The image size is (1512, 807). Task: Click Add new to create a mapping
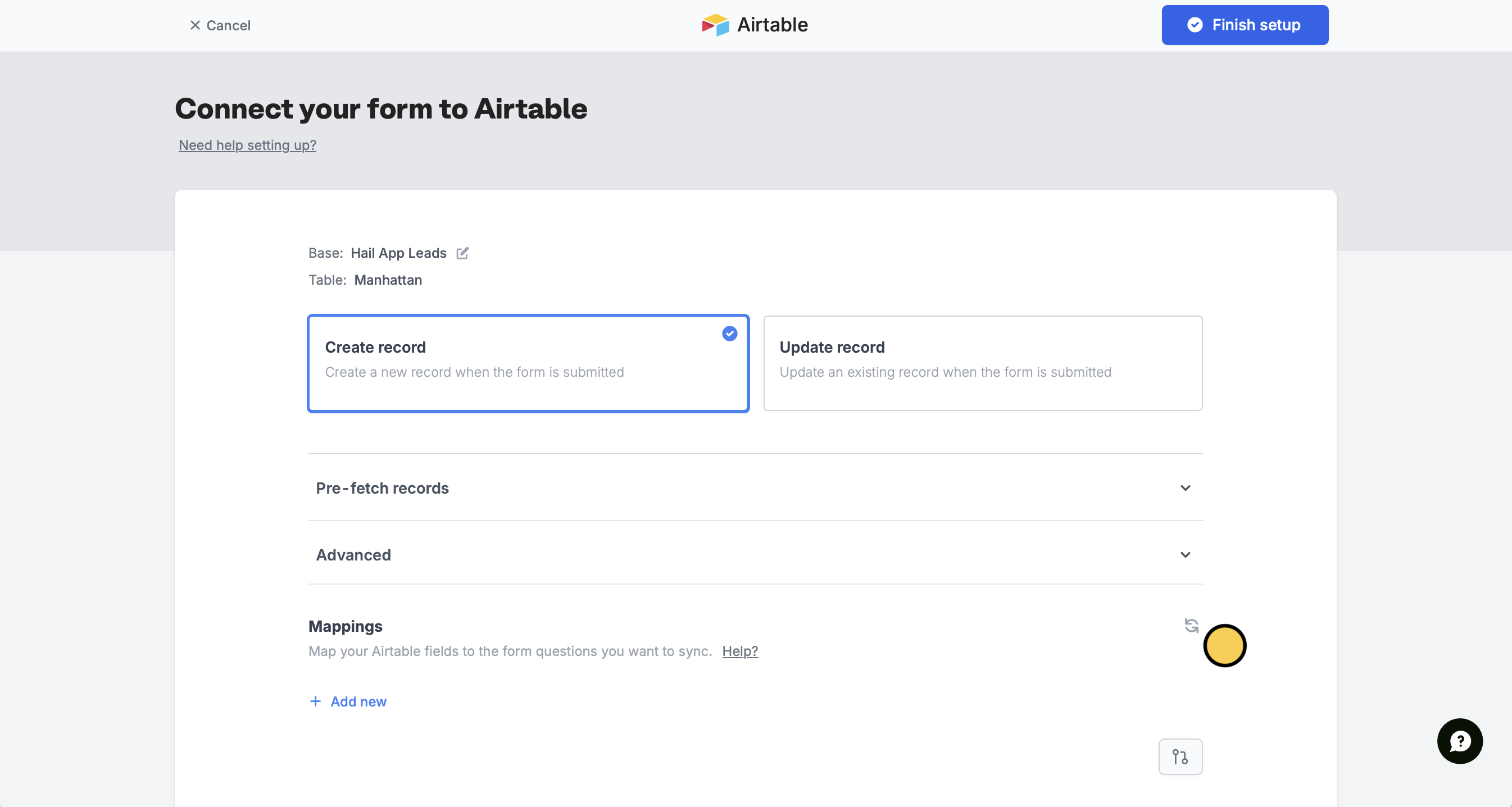click(x=358, y=701)
